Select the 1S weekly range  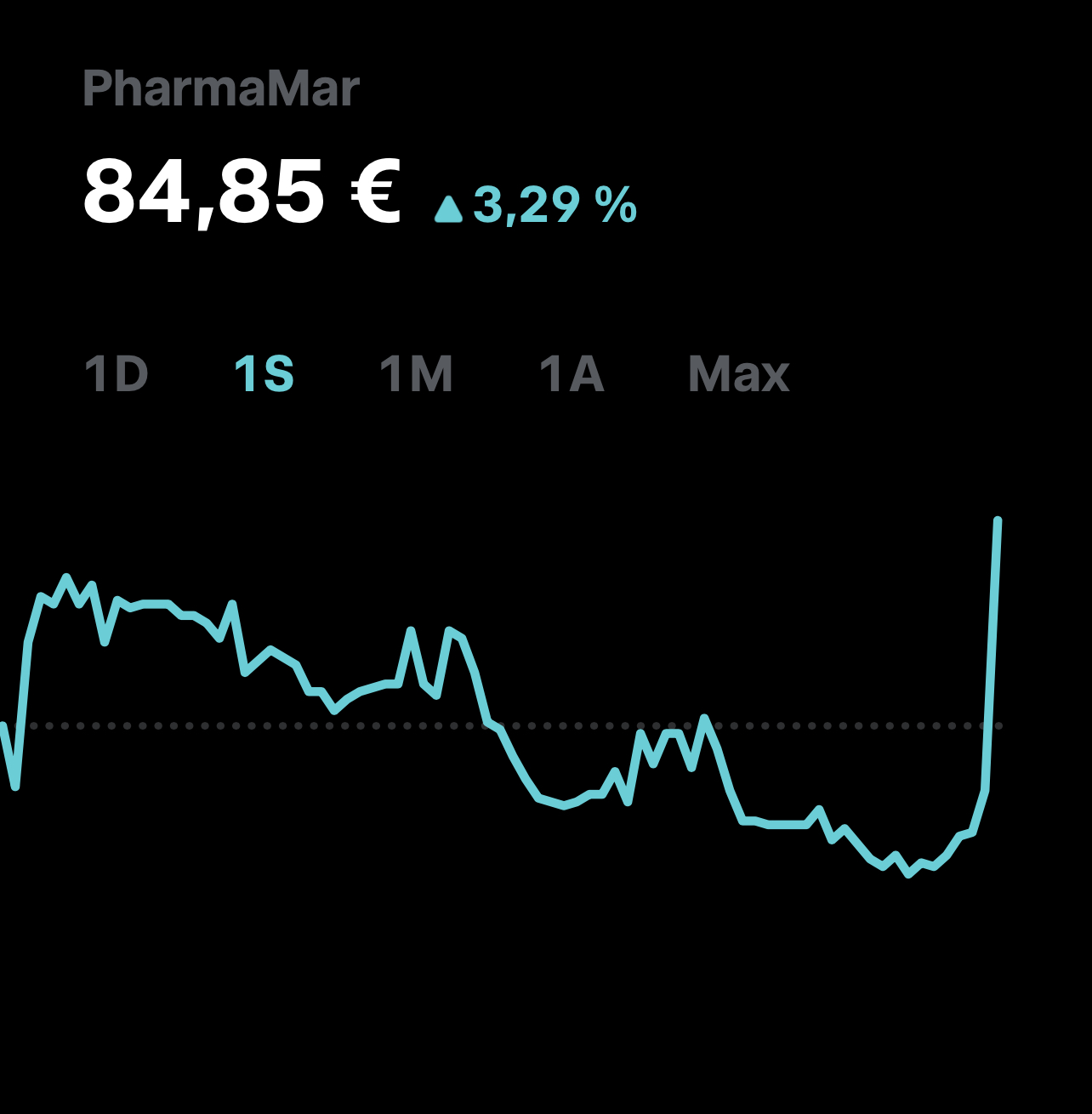264,374
